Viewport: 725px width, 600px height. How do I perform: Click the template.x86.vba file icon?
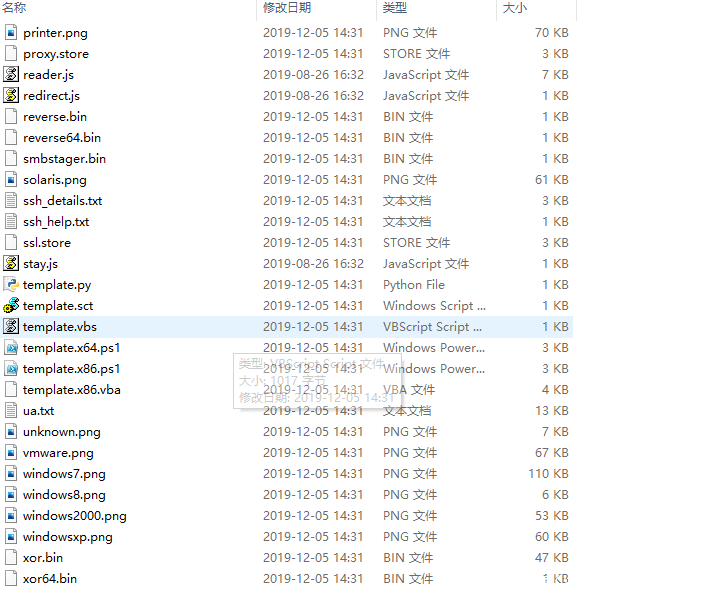coord(11,390)
